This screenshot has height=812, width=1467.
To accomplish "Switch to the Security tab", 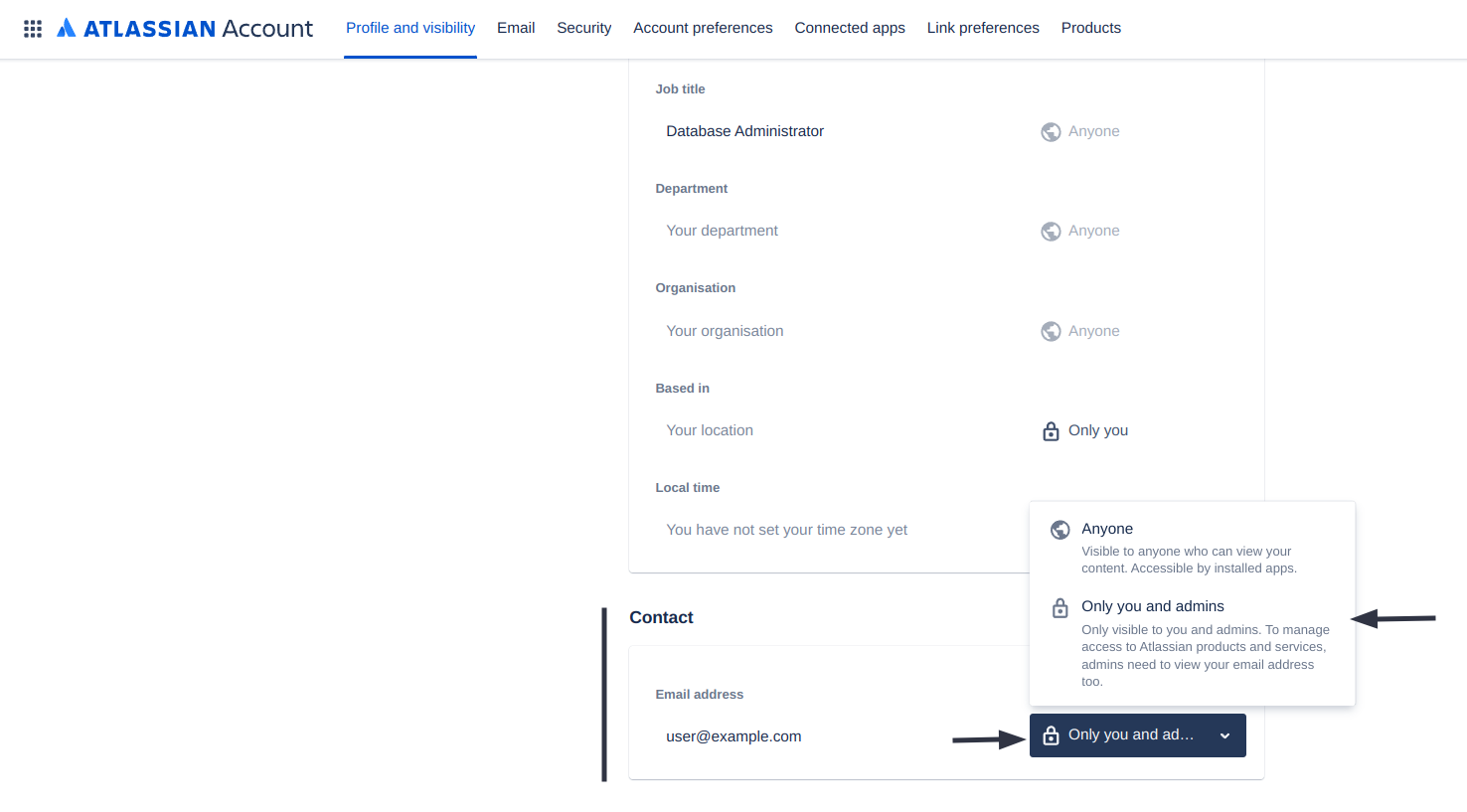I will 584,28.
